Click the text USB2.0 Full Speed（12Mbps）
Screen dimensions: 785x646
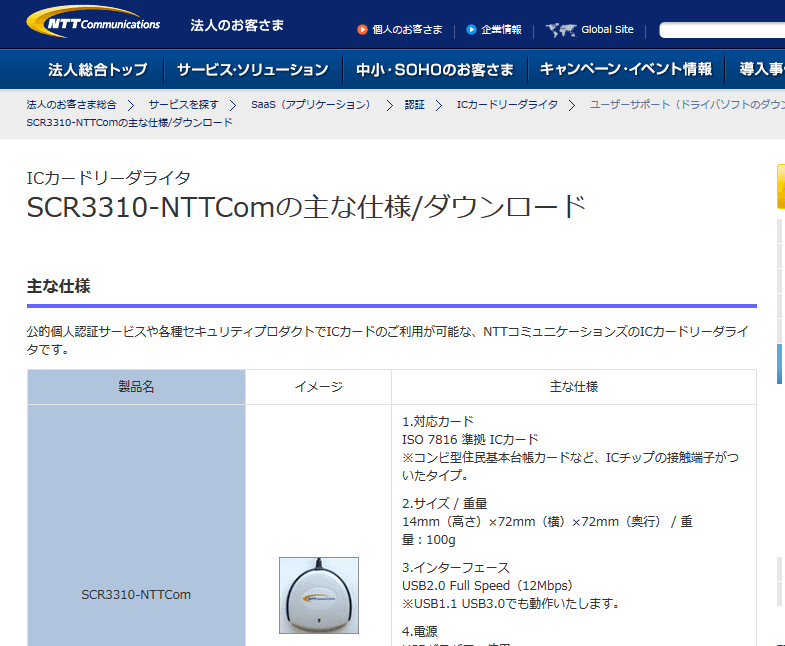click(x=487, y=586)
